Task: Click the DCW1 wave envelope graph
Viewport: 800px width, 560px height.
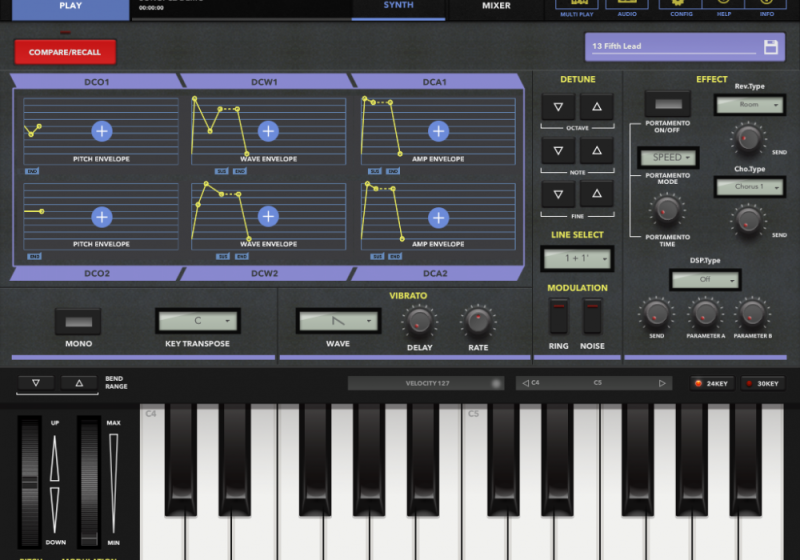Action: [x=268, y=131]
